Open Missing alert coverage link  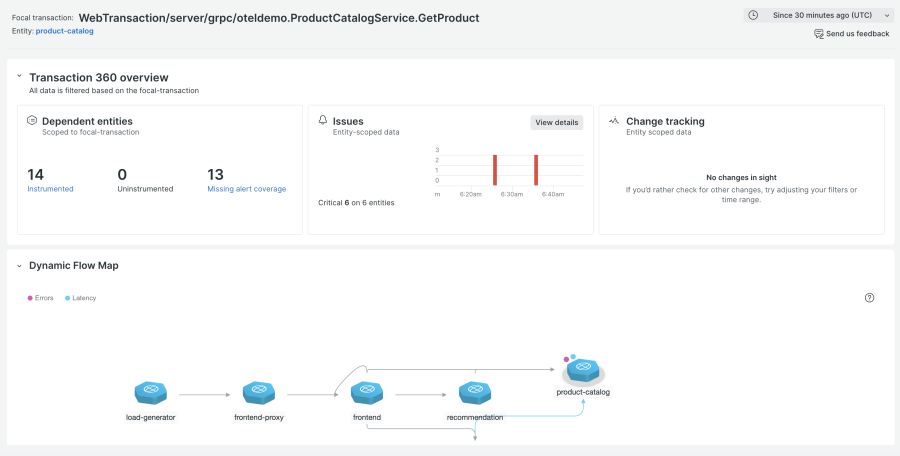(247, 189)
